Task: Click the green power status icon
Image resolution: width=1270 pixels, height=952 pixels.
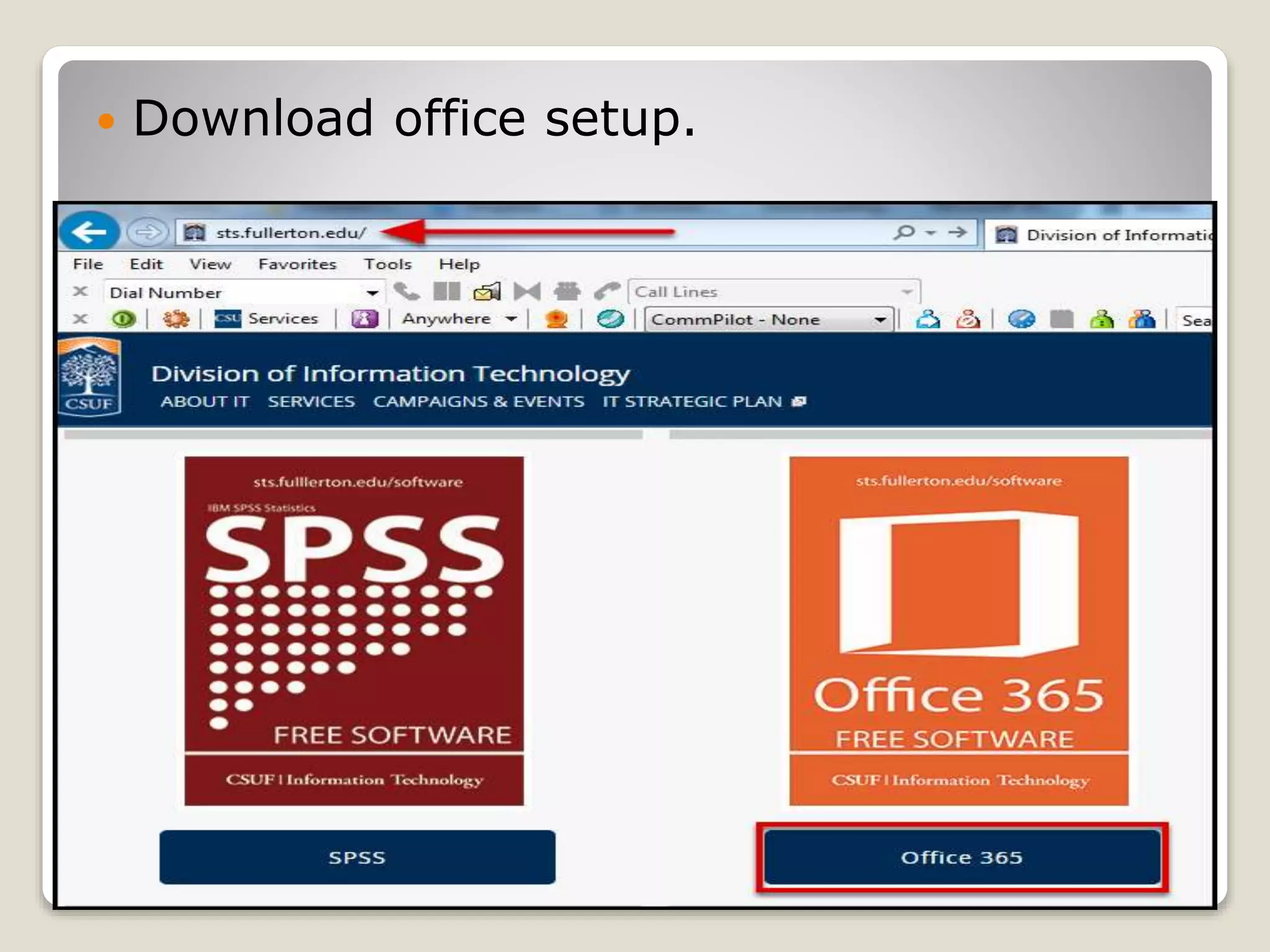Action: [x=123, y=319]
